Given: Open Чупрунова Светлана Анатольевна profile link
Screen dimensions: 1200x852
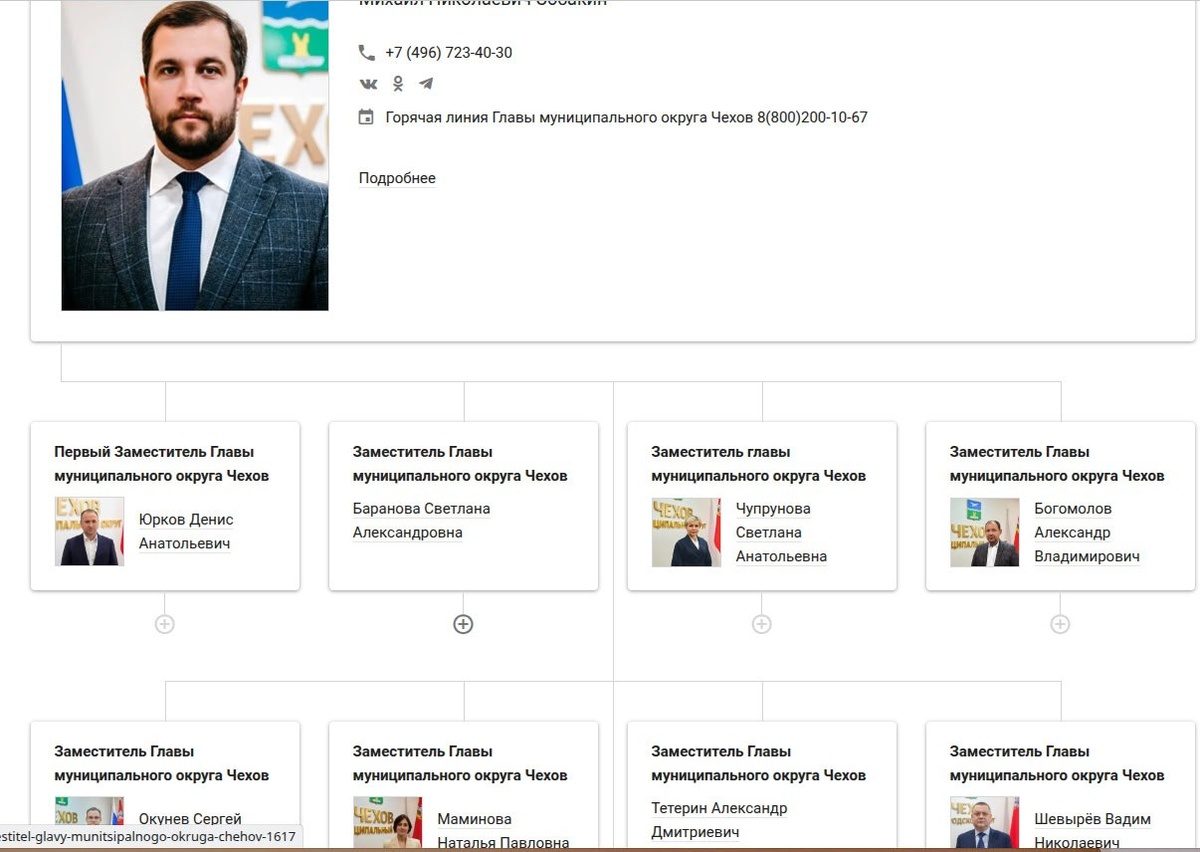Looking at the screenshot, I should [x=781, y=533].
